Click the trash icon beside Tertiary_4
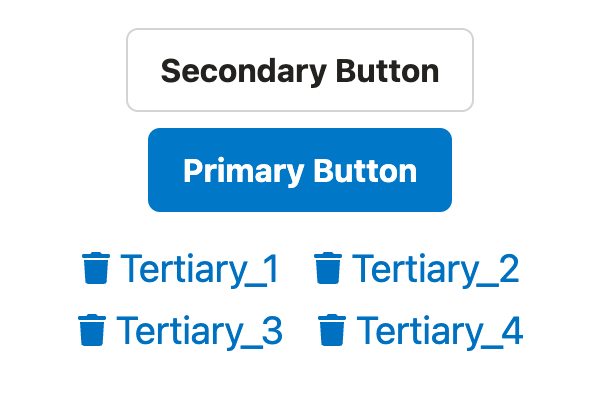The image size is (600, 400). tap(332, 330)
